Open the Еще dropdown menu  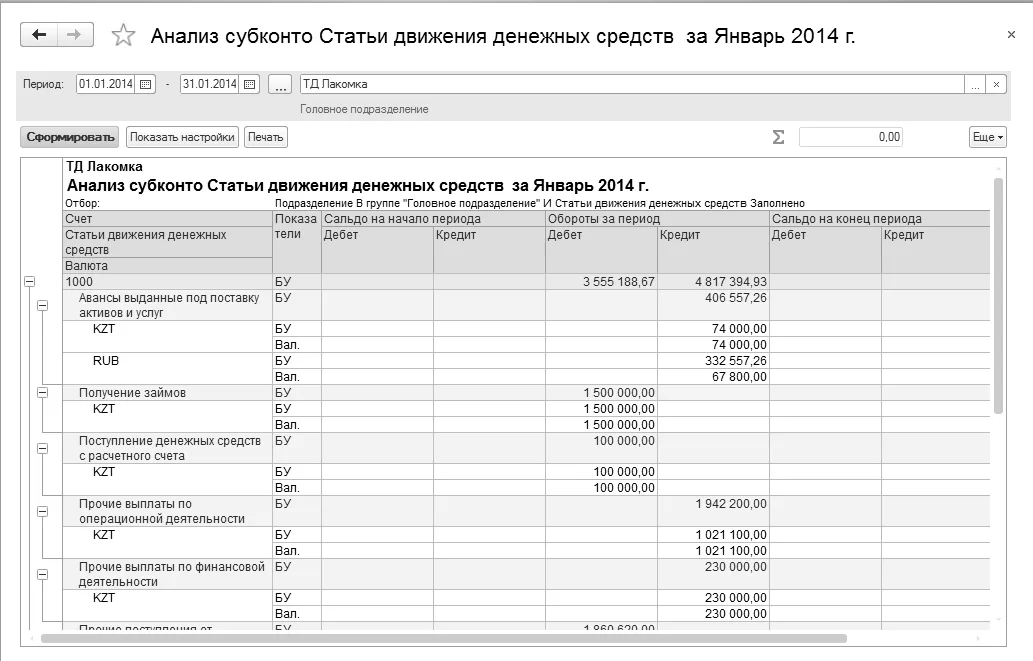click(x=988, y=137)
